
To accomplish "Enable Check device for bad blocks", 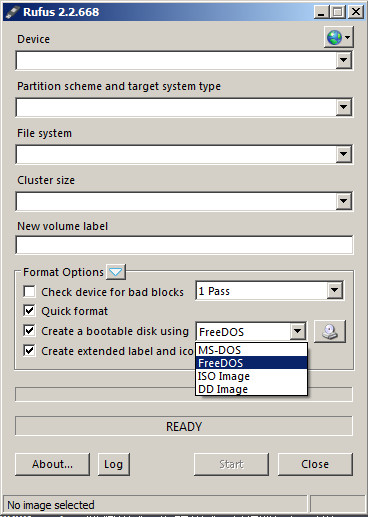I will tap(29, 291).
